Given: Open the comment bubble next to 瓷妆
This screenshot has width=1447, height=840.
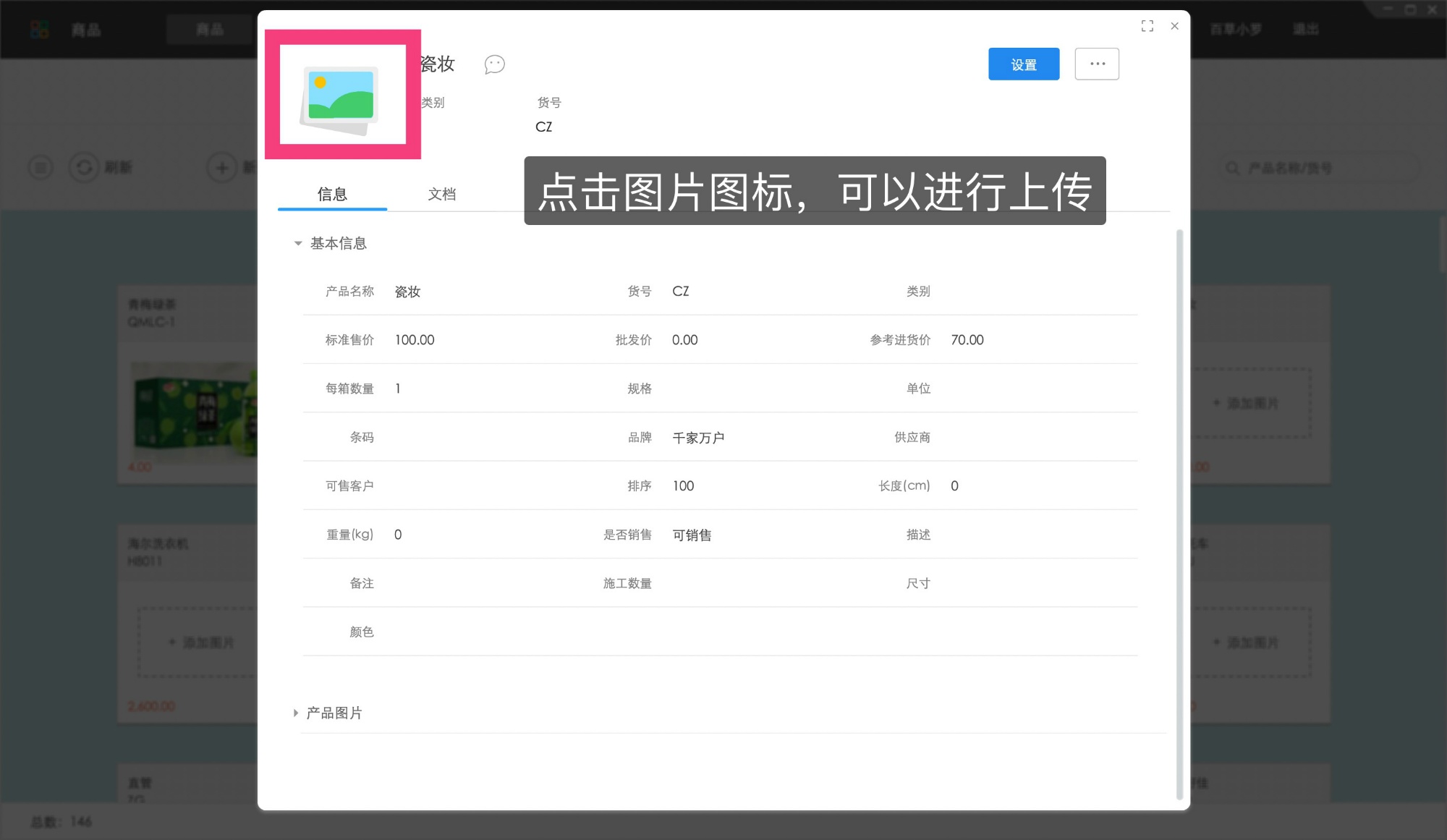Looking at the screenshot, I should pos(494,64).
